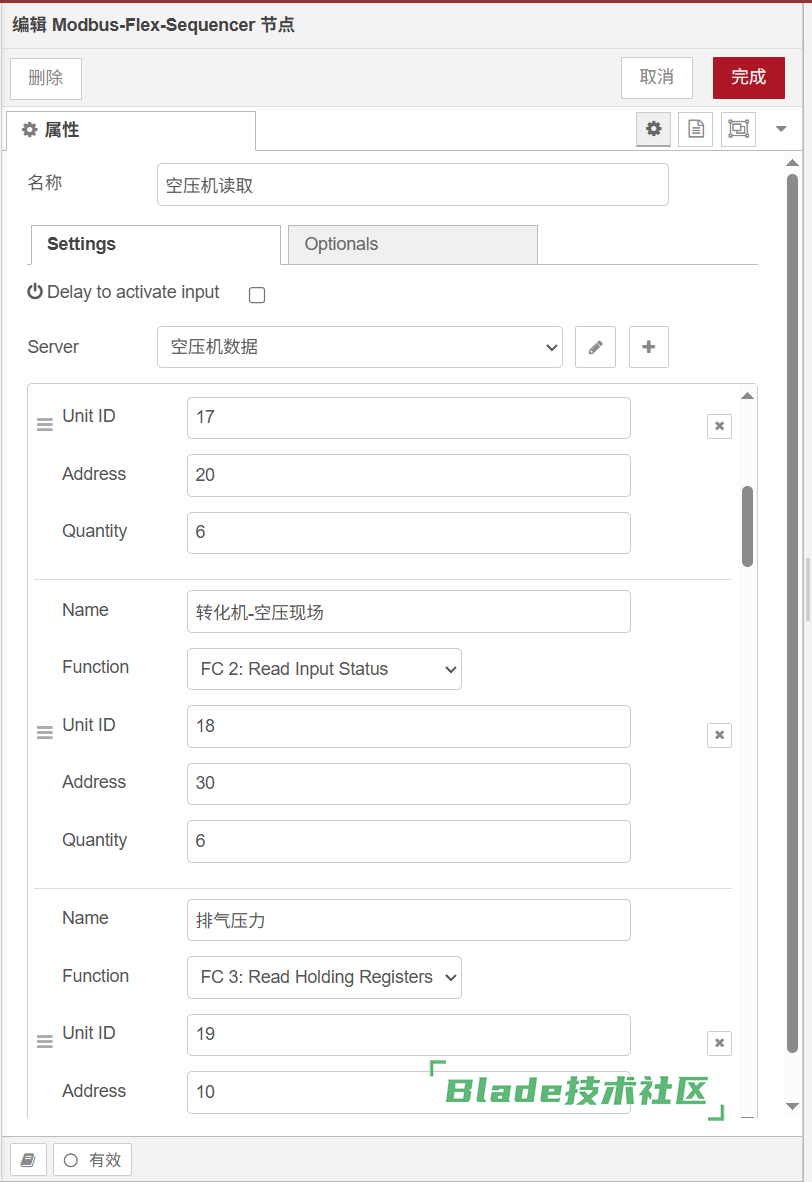Click the node properties gear icon
Screen dimensions: 812x1182
pyautogui.click(x=654, y=129)
